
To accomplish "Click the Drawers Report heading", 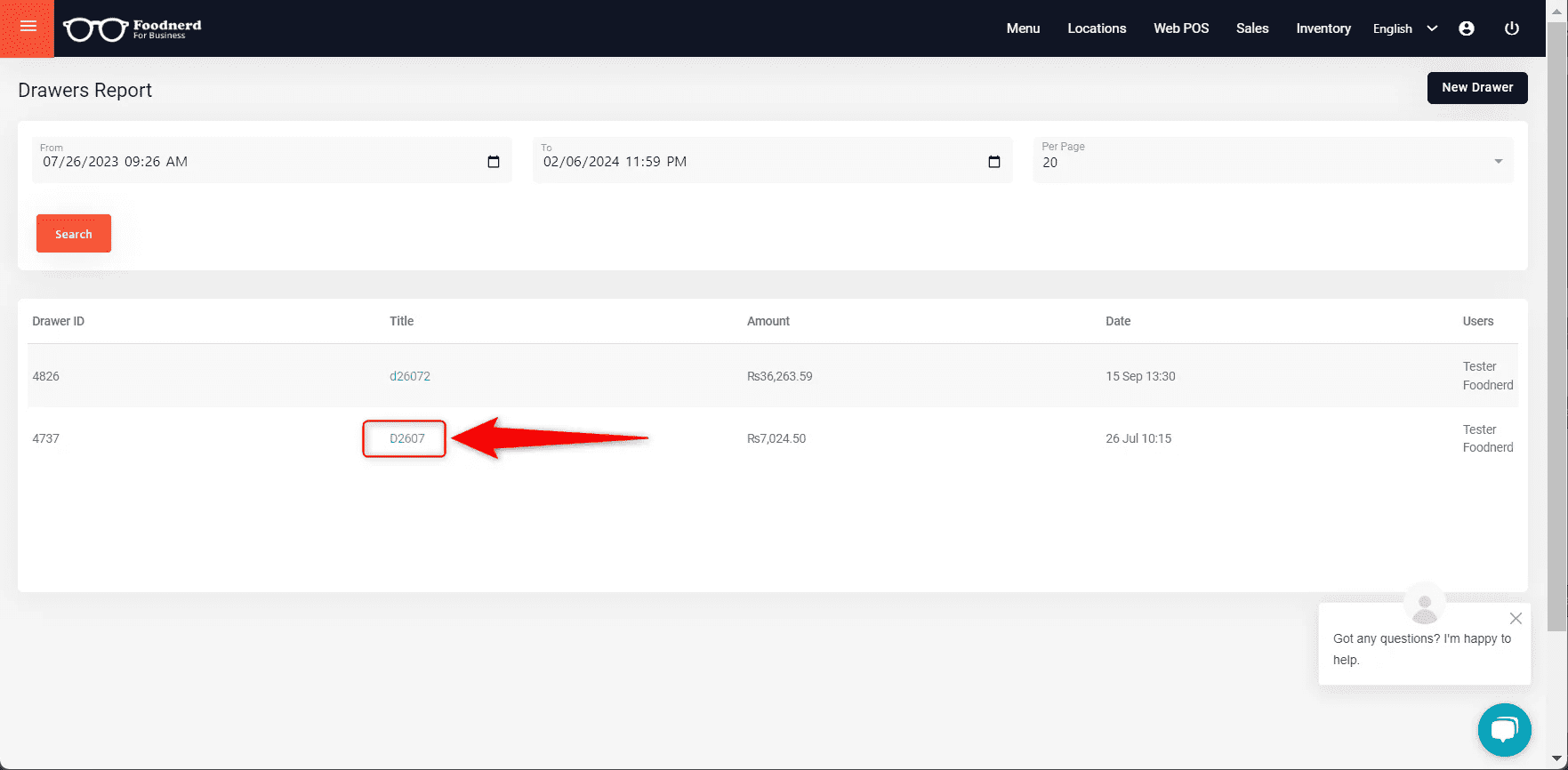I will 85,90.
